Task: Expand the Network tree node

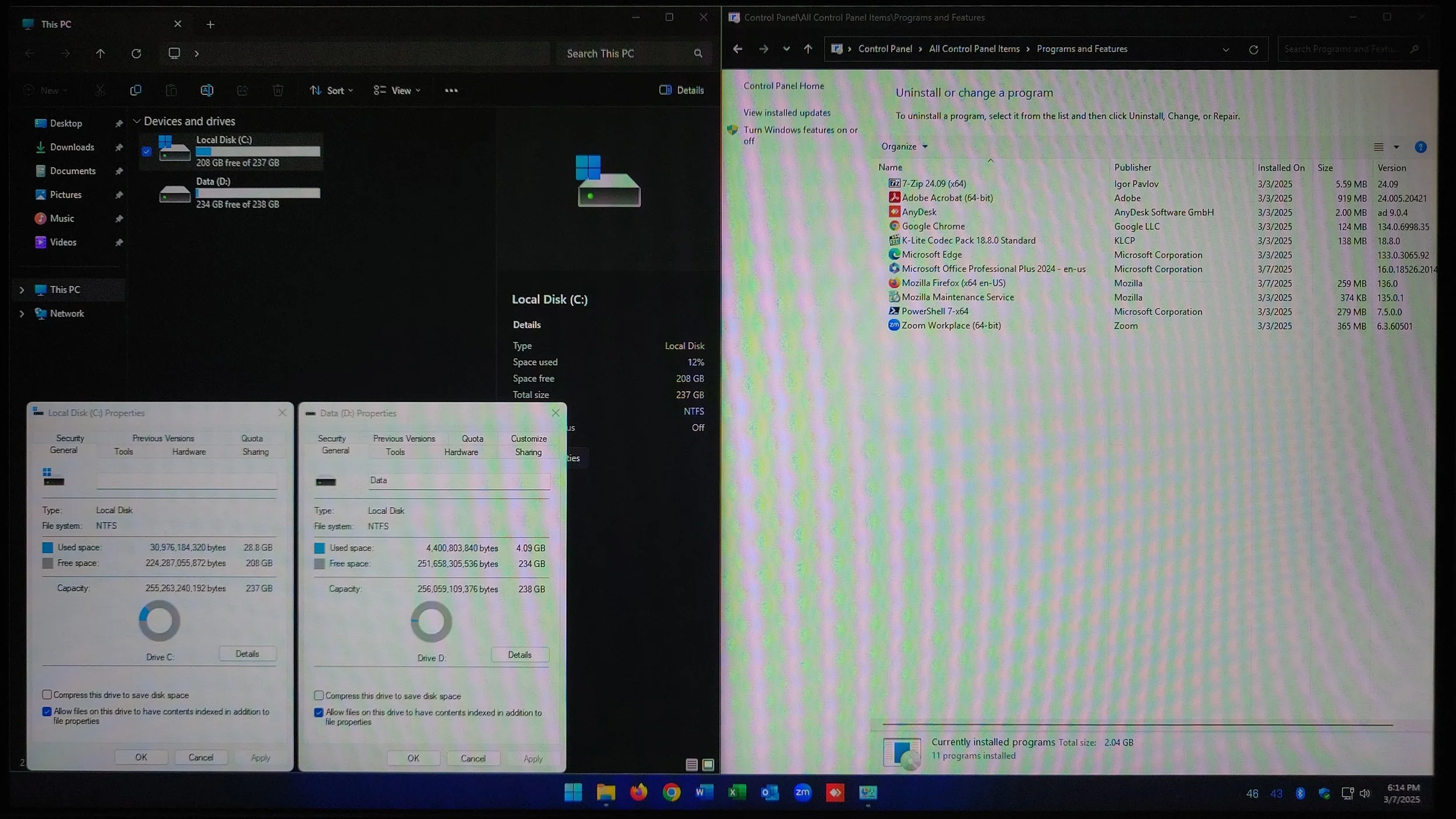Action: tap(22, 313)
